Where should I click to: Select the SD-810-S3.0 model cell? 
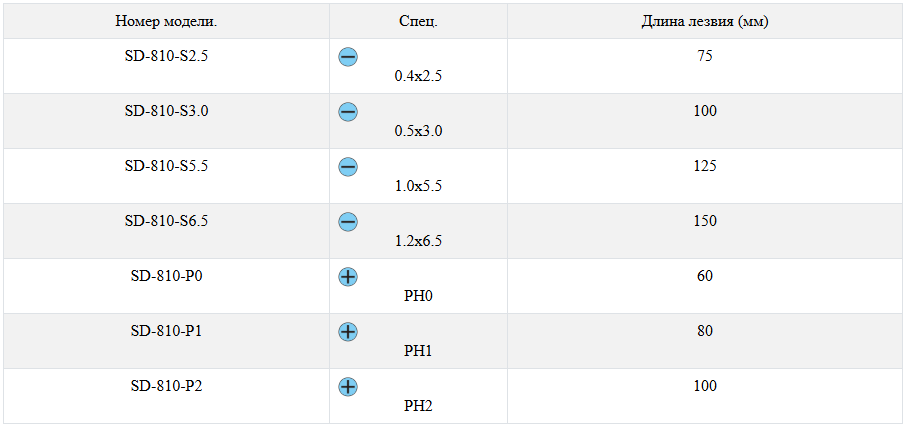pyautogui.click(x=166, y=111)
